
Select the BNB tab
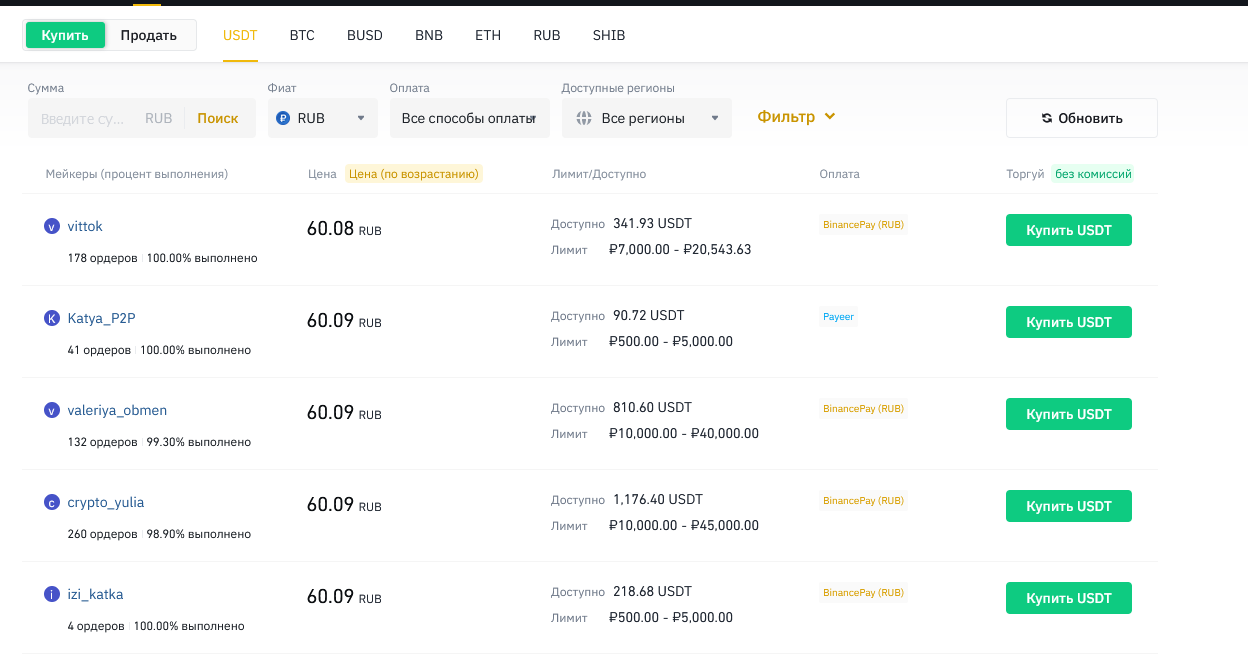point(429,35)
